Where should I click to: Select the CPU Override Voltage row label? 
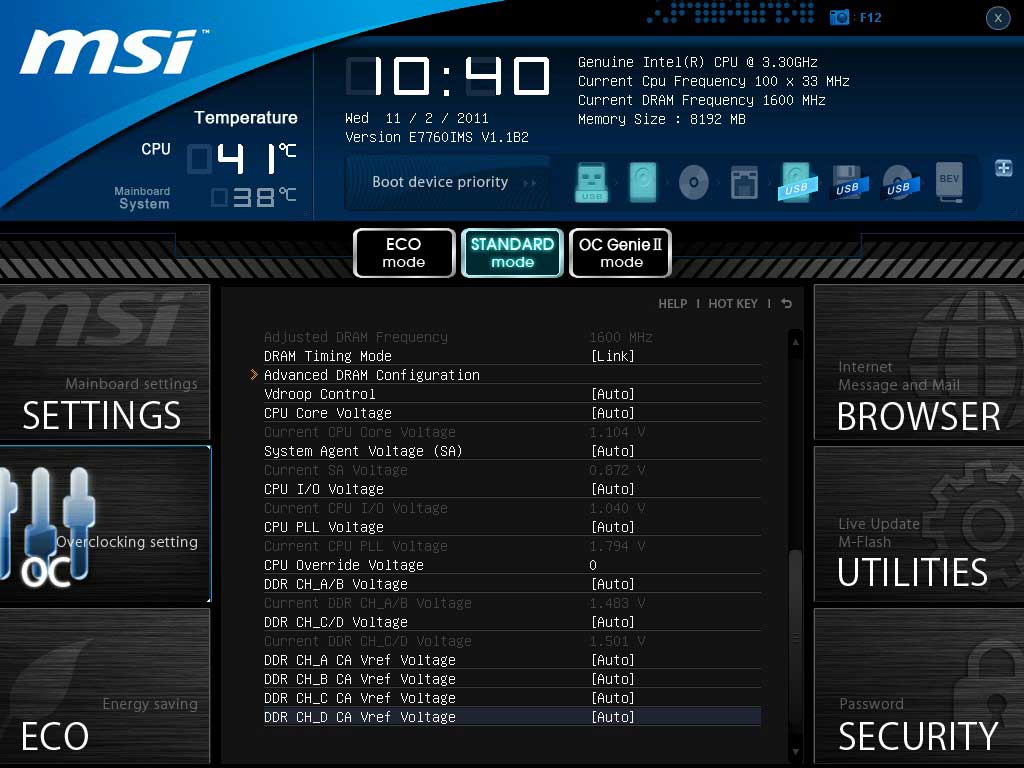point(344,565)
